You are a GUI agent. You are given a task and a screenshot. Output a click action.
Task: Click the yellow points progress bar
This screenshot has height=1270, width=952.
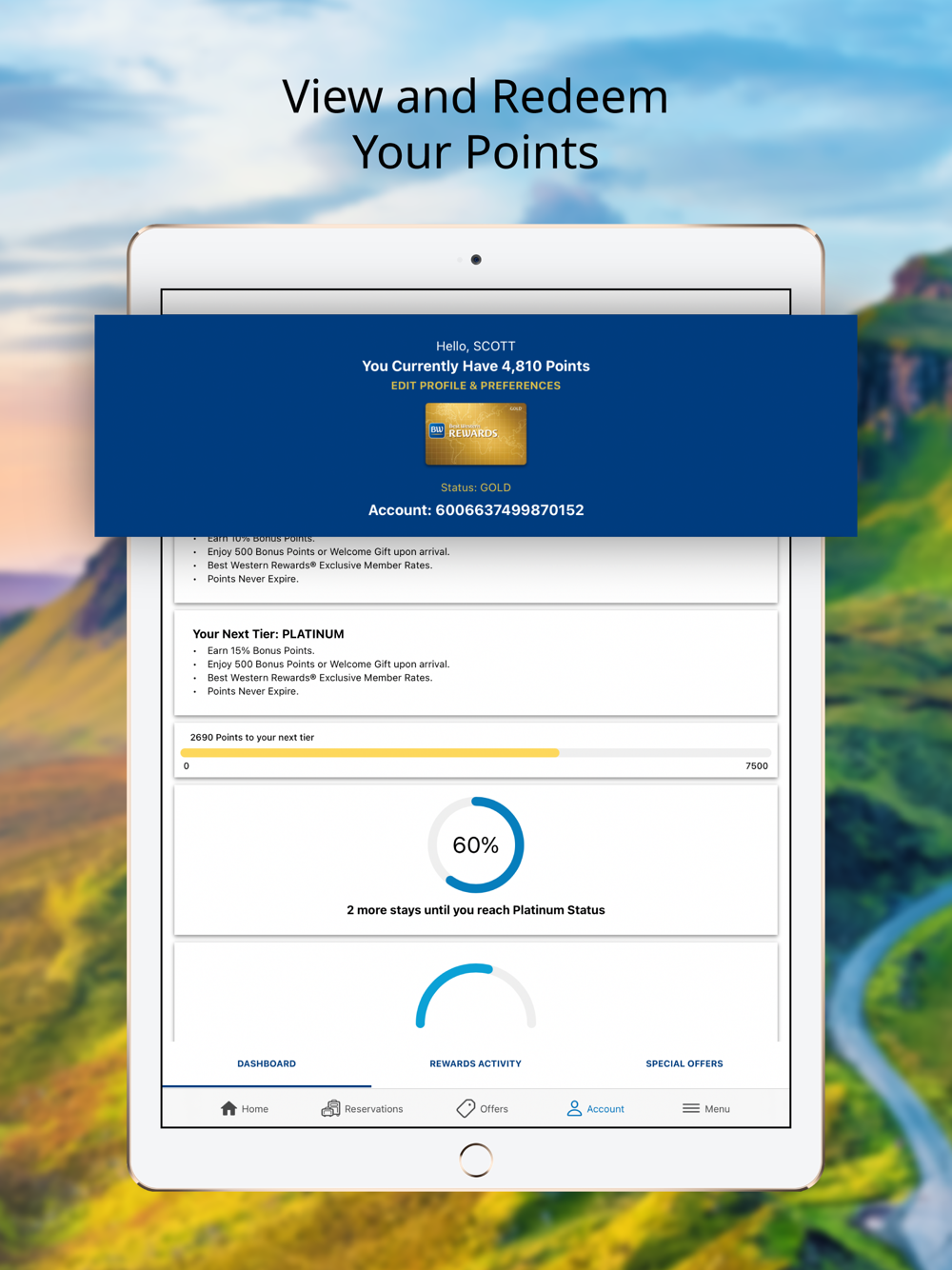tap(476, 753)
